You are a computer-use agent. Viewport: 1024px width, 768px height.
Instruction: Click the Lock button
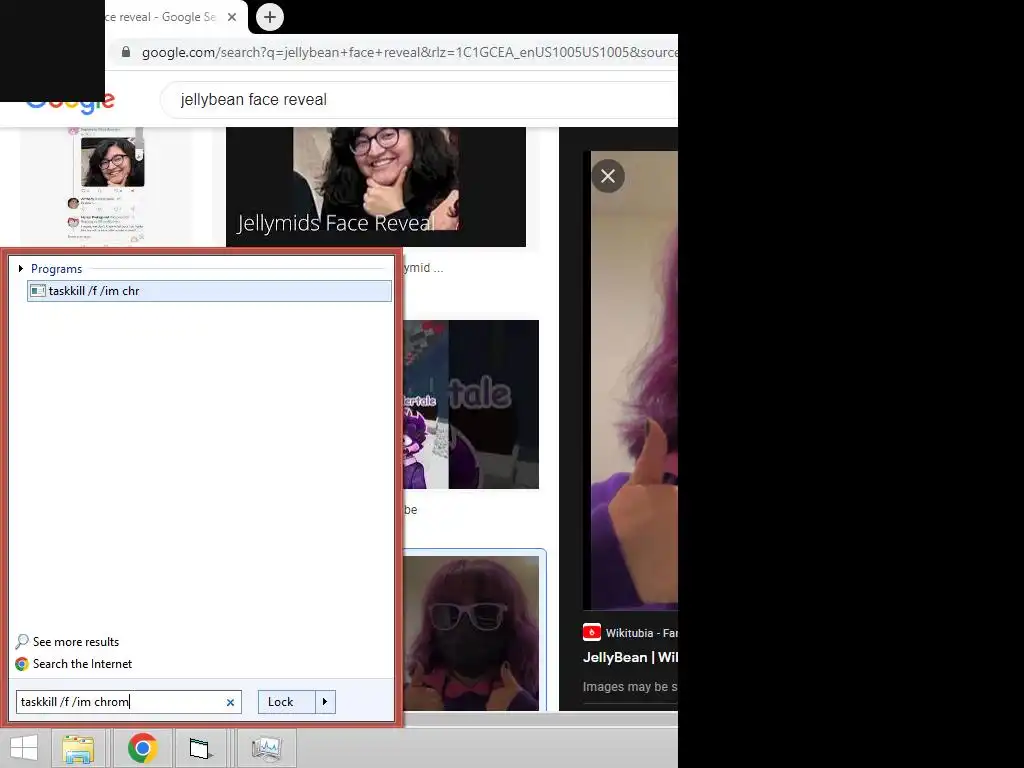coord(286,702)
